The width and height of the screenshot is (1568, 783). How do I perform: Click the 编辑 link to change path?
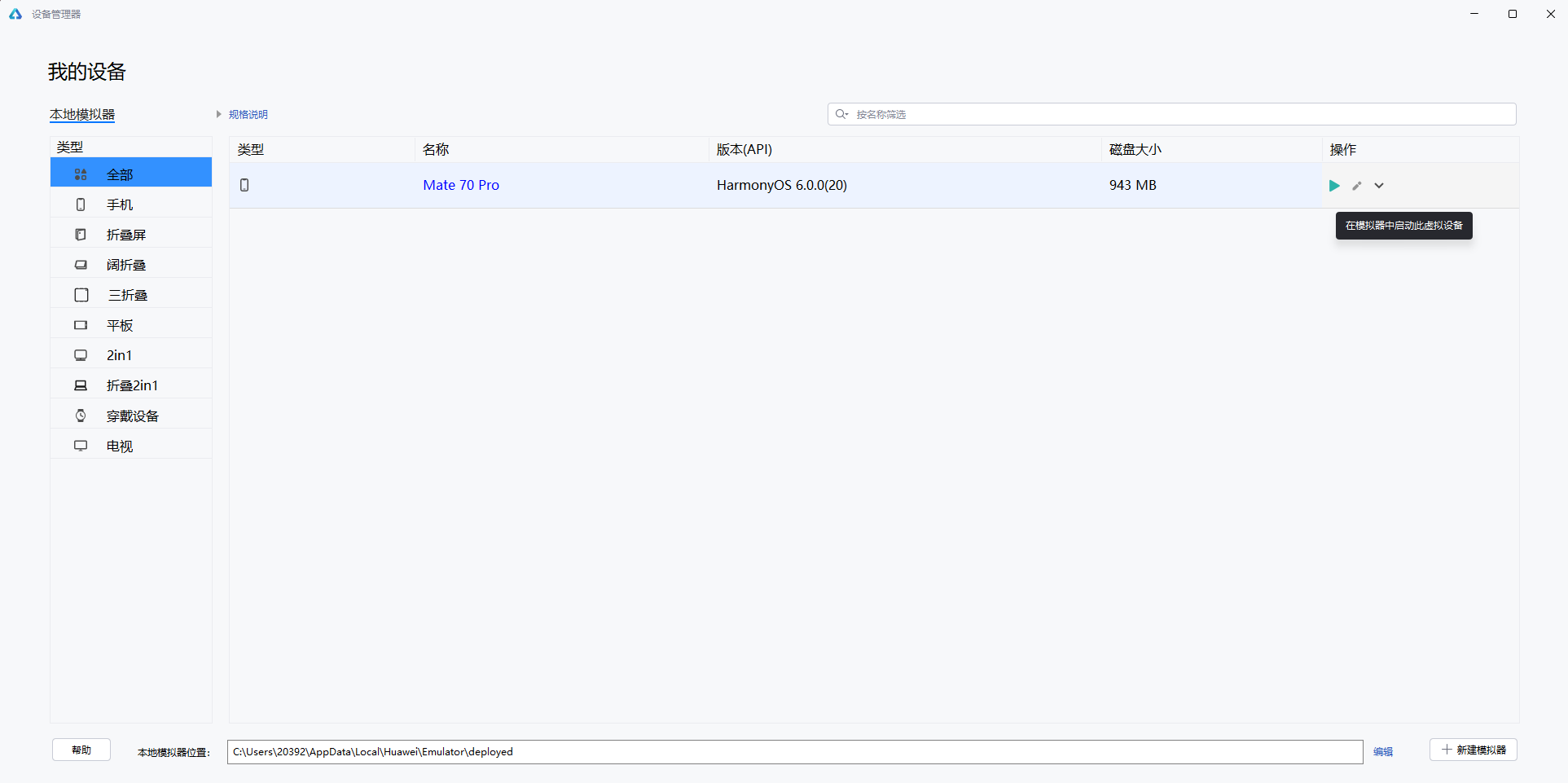[x=1383, y=752]
